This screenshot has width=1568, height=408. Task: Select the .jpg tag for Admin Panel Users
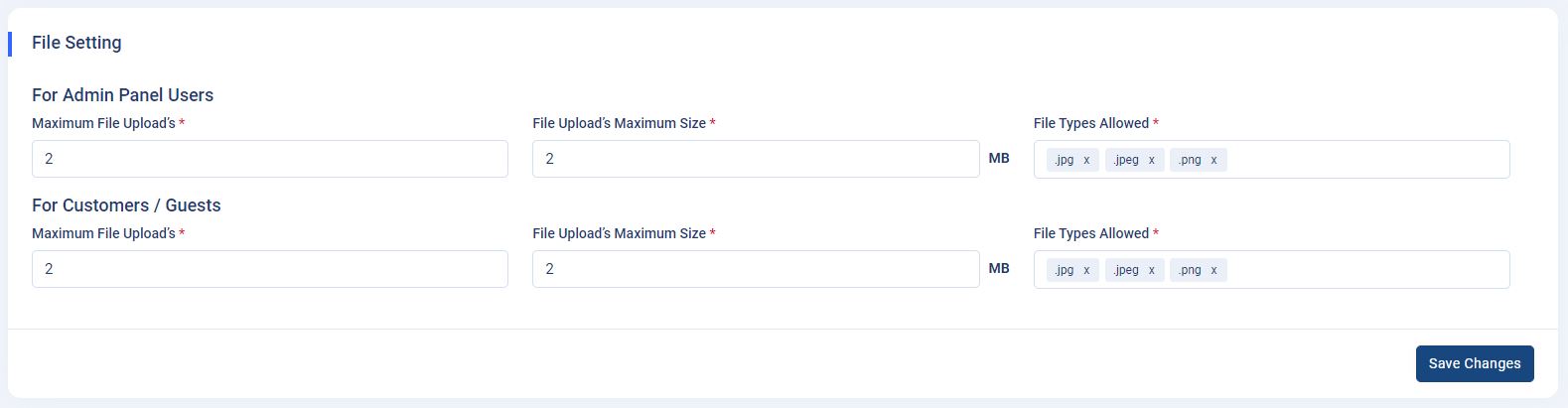1065,160
